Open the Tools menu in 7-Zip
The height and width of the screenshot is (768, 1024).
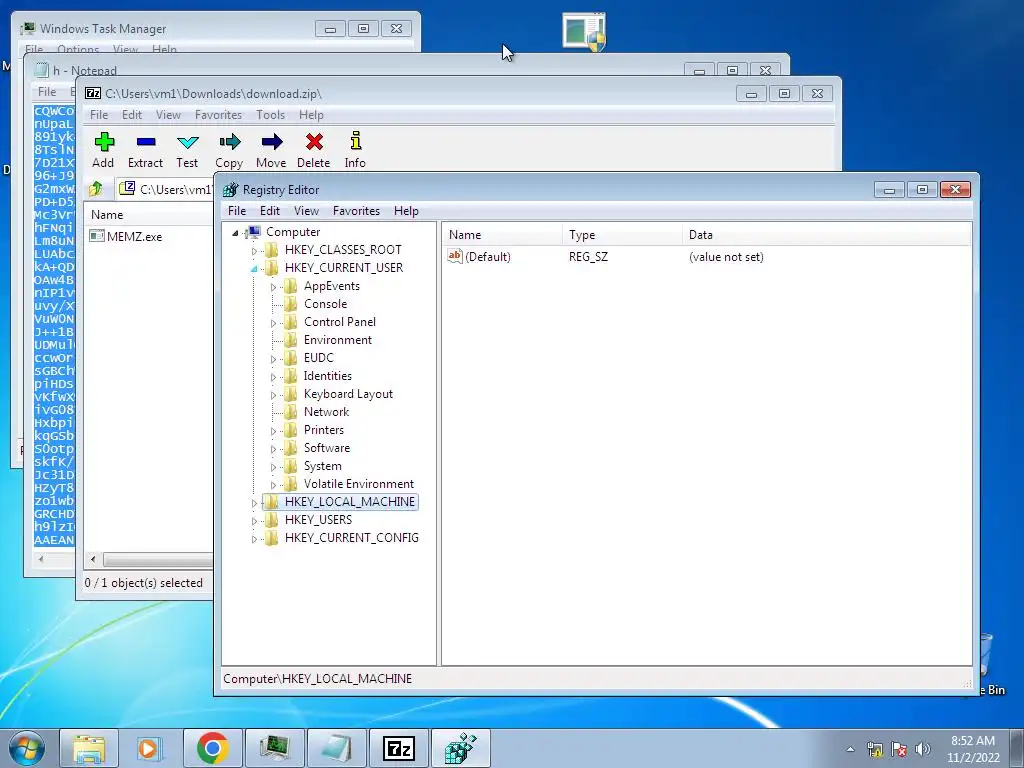point(270,115)
